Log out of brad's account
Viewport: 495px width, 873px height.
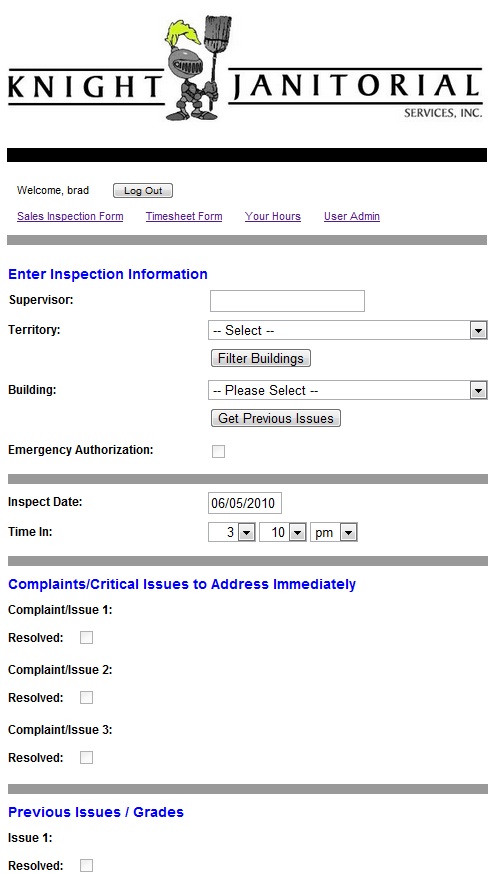(143, 190)
